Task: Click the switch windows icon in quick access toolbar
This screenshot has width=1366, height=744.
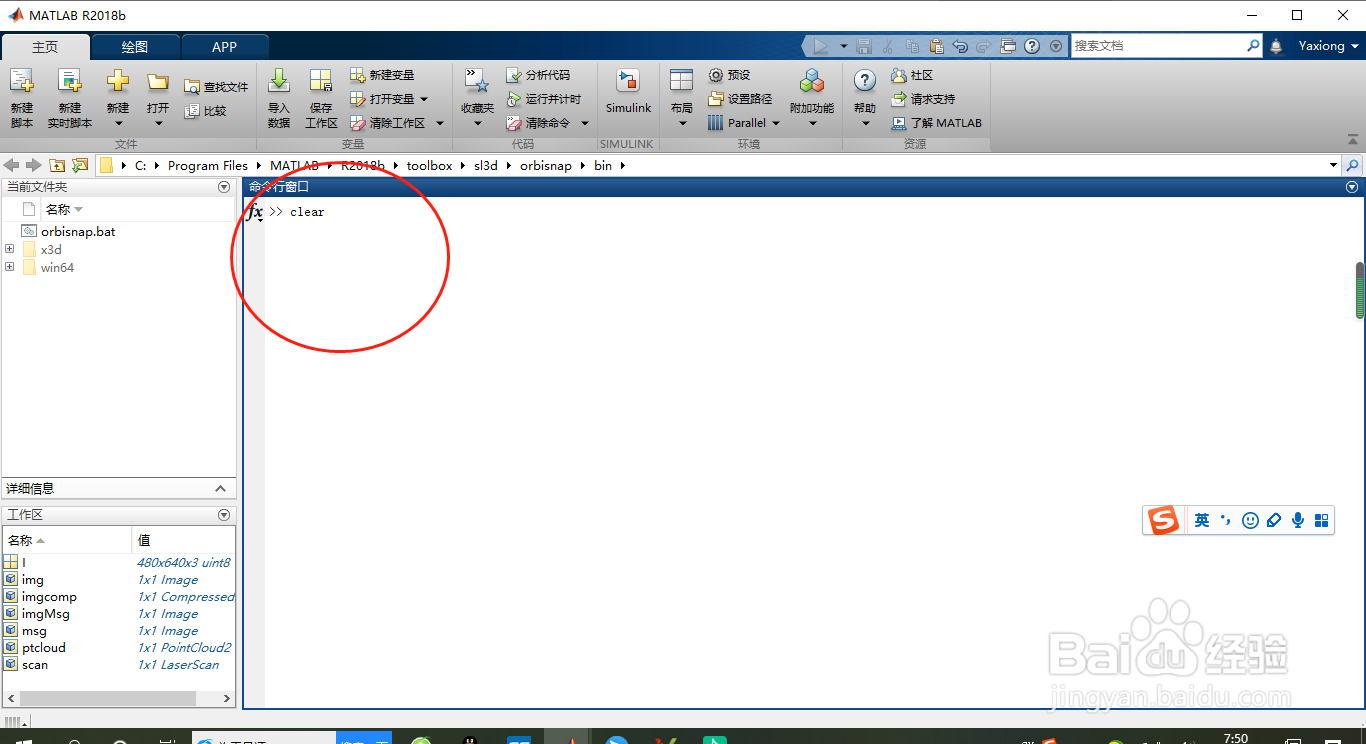Action: pyautogui.click(x=1008, y=46)
